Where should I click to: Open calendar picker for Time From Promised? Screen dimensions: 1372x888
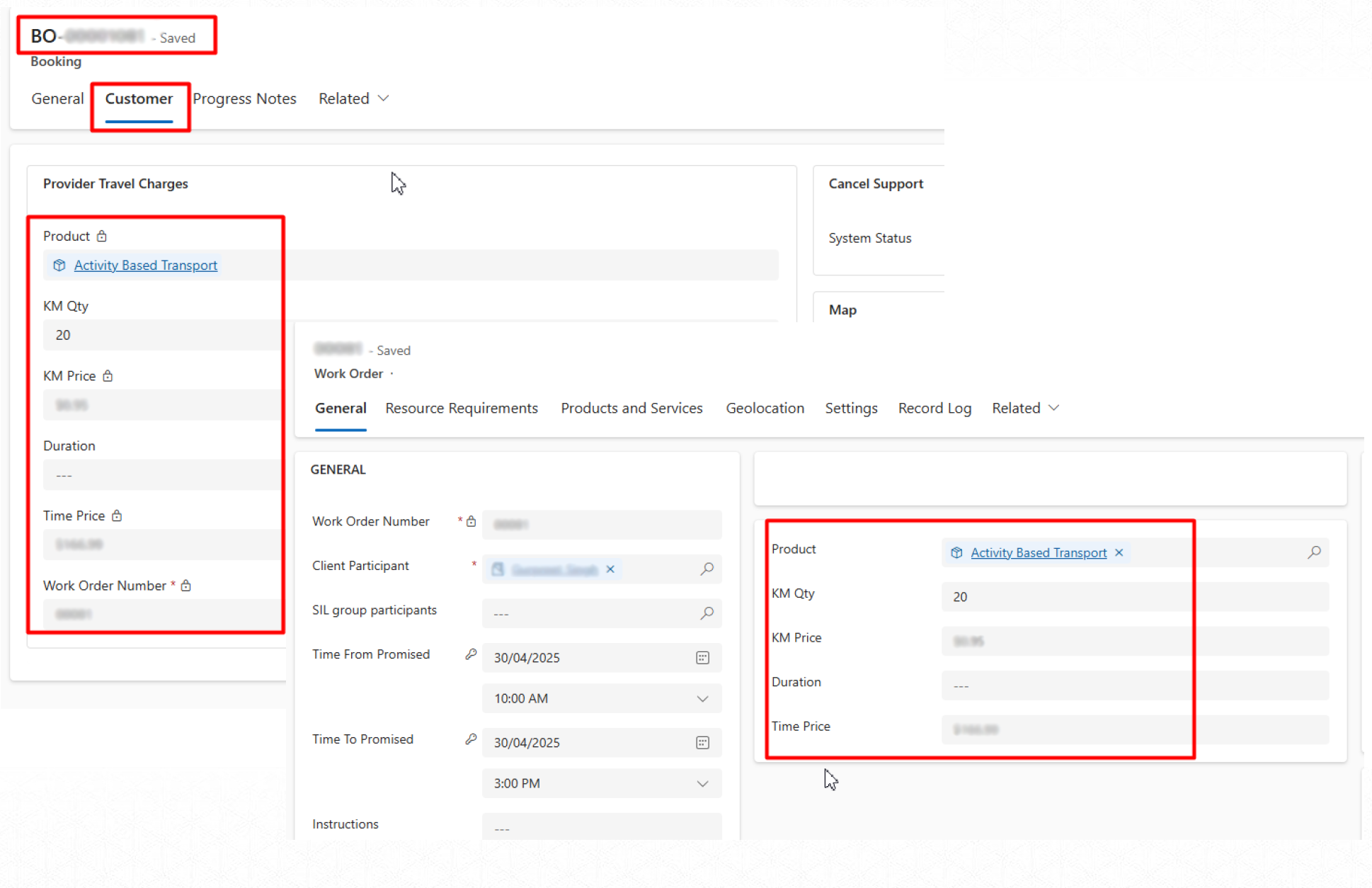click(702, 658)
